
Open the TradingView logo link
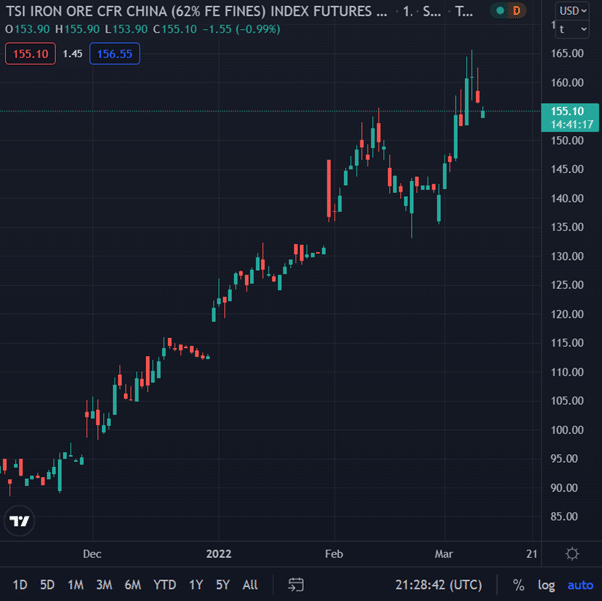19,521
